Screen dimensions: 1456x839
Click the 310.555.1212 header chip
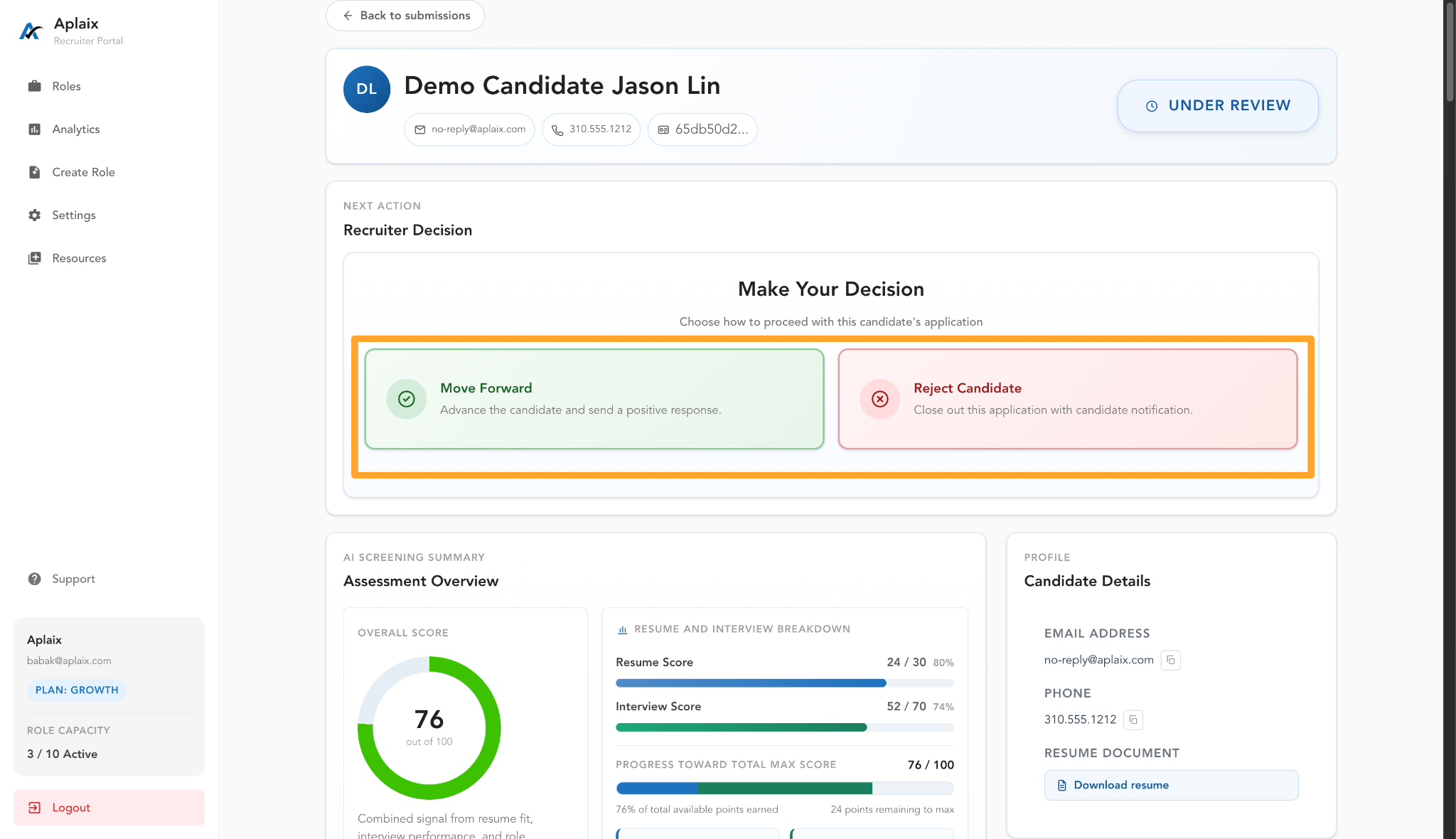tap(591, 129)
